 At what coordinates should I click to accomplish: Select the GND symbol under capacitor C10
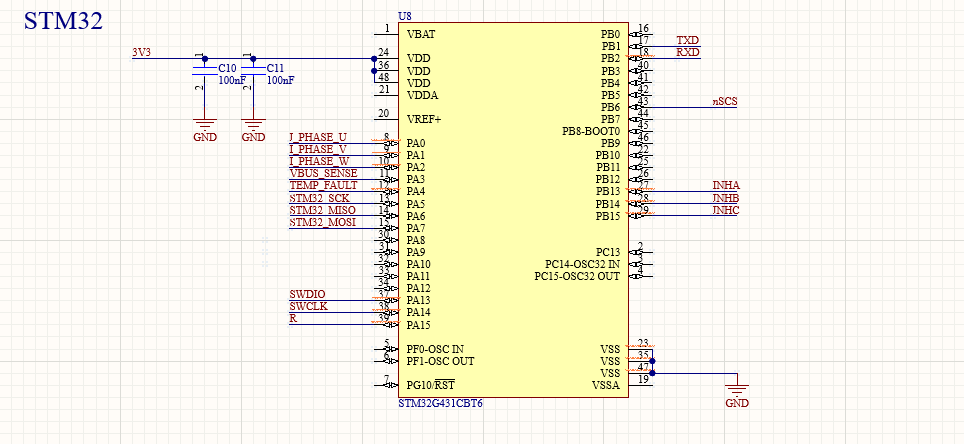click(x=205, y=130)
